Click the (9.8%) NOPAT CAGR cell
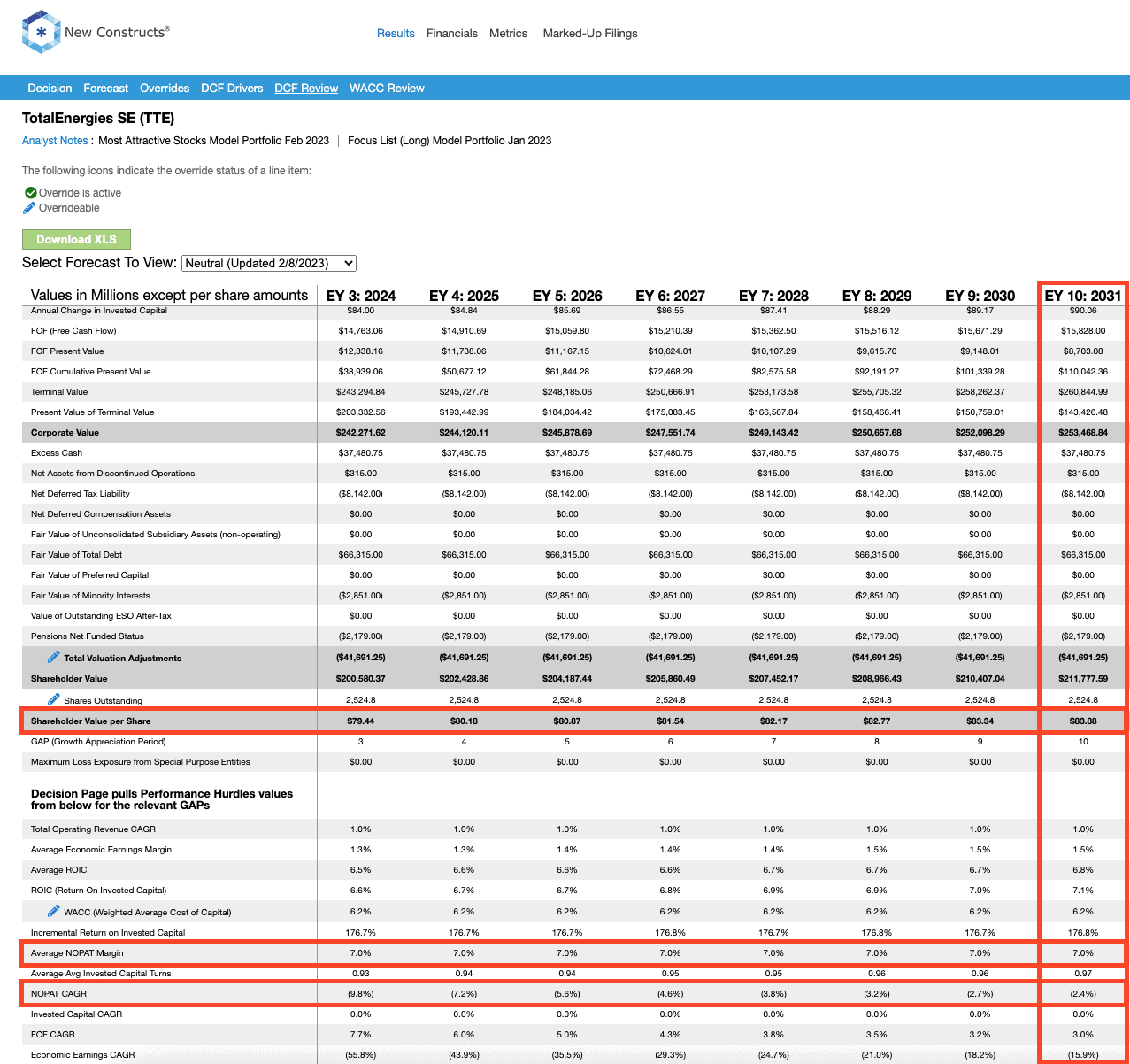This screenshot has width=1130, height=1064. pyautogui.click(x=361, y=994)
